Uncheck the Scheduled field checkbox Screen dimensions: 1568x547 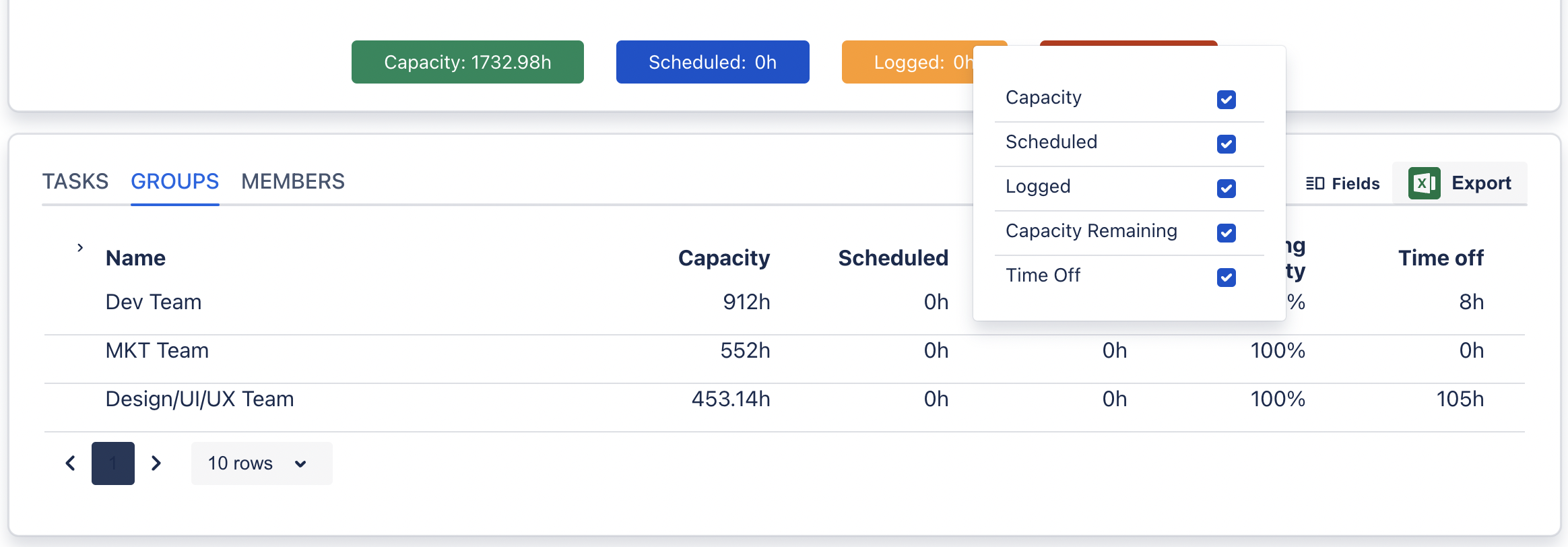click(x=1226, y=144)
